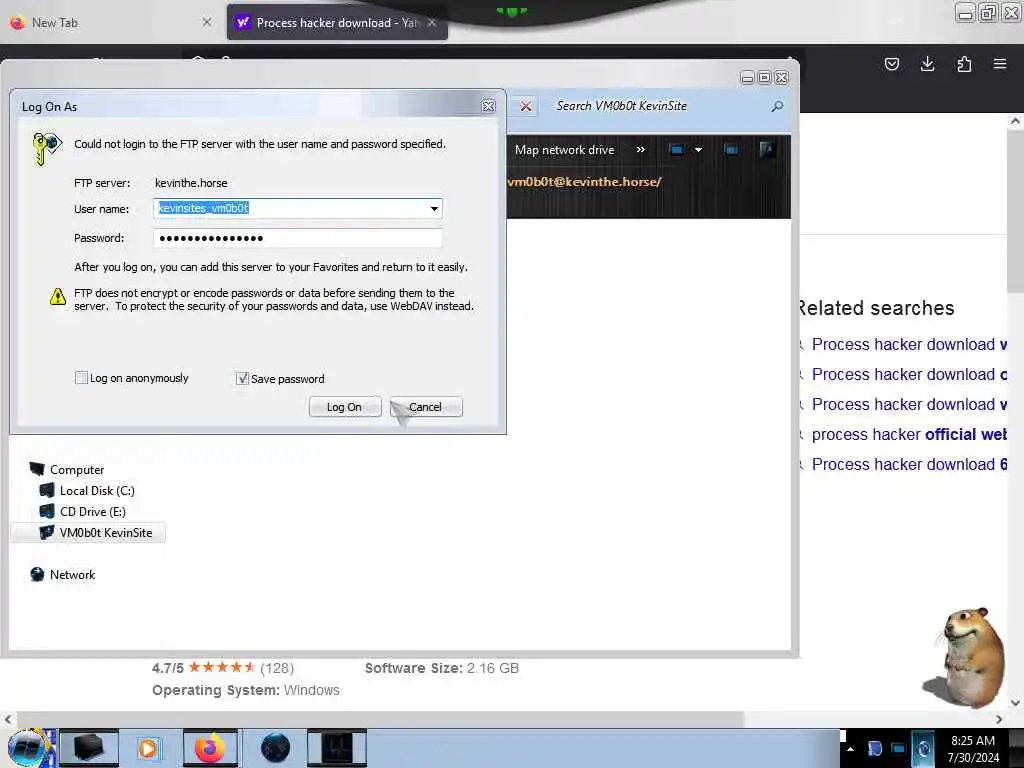Focus User name input field
The height and width of the screenshot is (768, 1024).
click(x=298, y=209)
